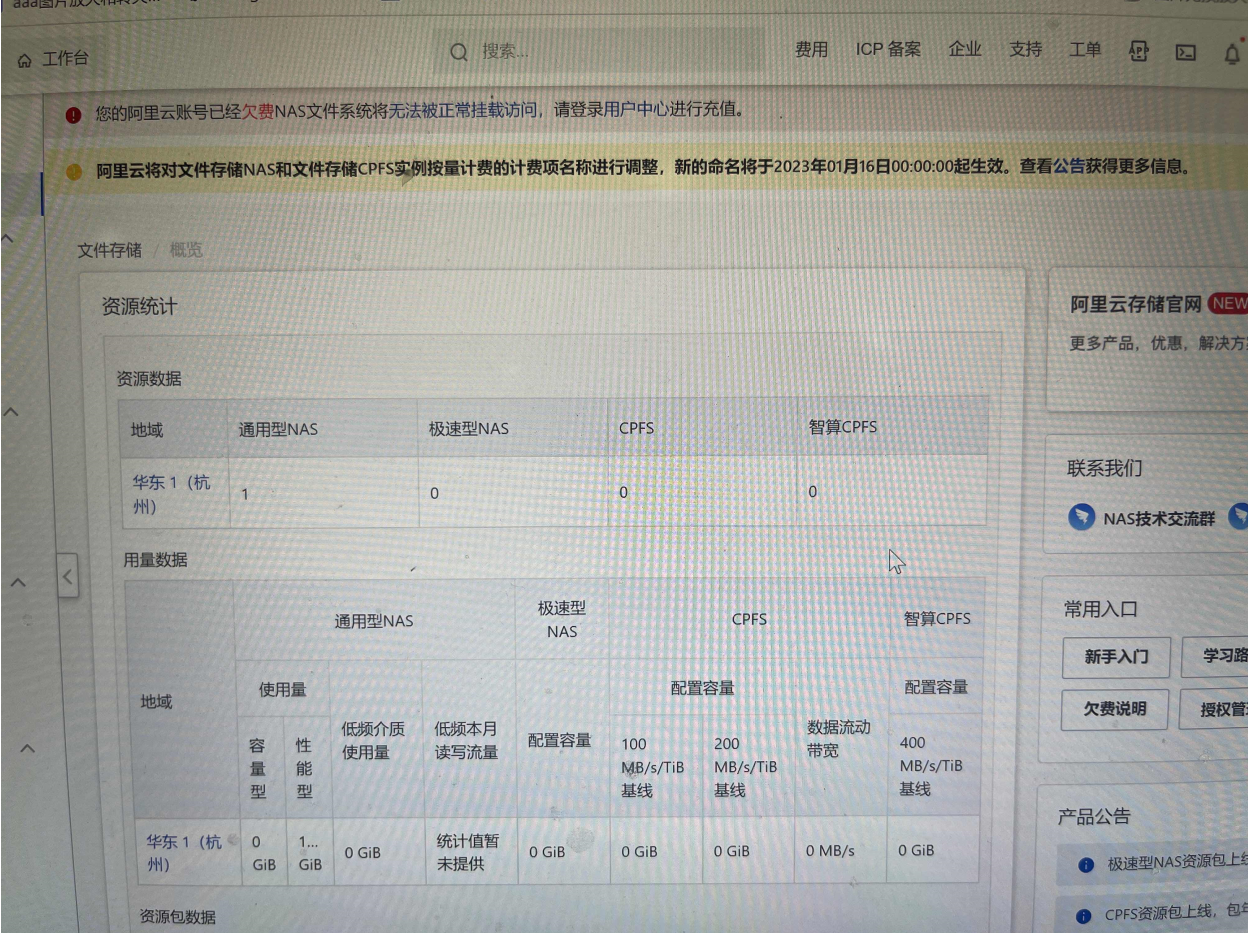The width and height of the screenshot is (1248, 933).
Task: Open the 工作台 home icon
Action: tap(25, 60)
